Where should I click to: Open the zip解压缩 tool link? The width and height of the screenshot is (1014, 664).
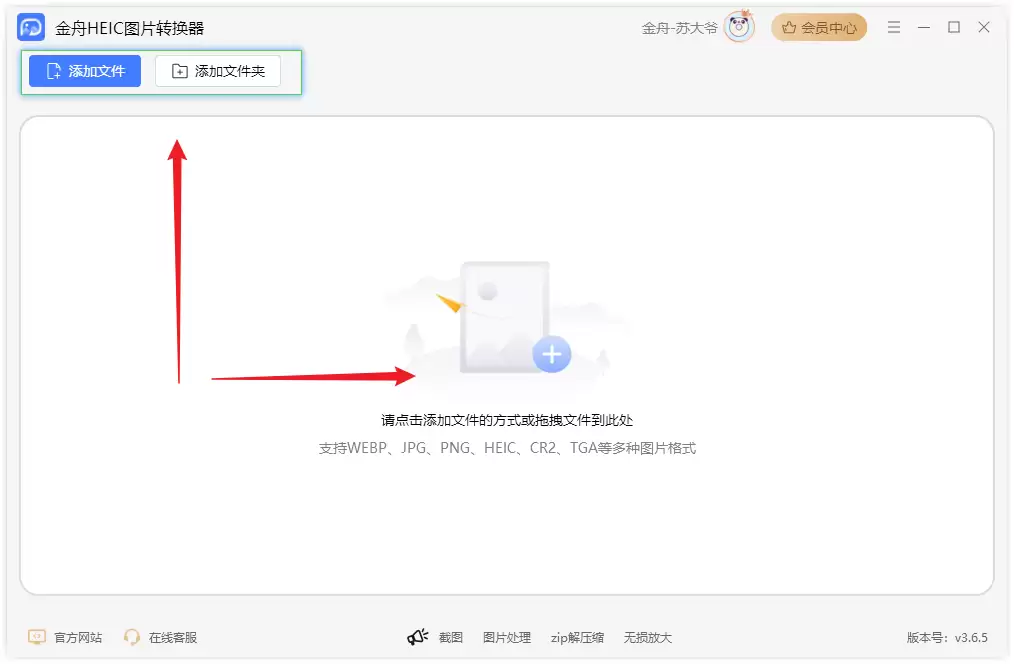[x=577, y=637]
